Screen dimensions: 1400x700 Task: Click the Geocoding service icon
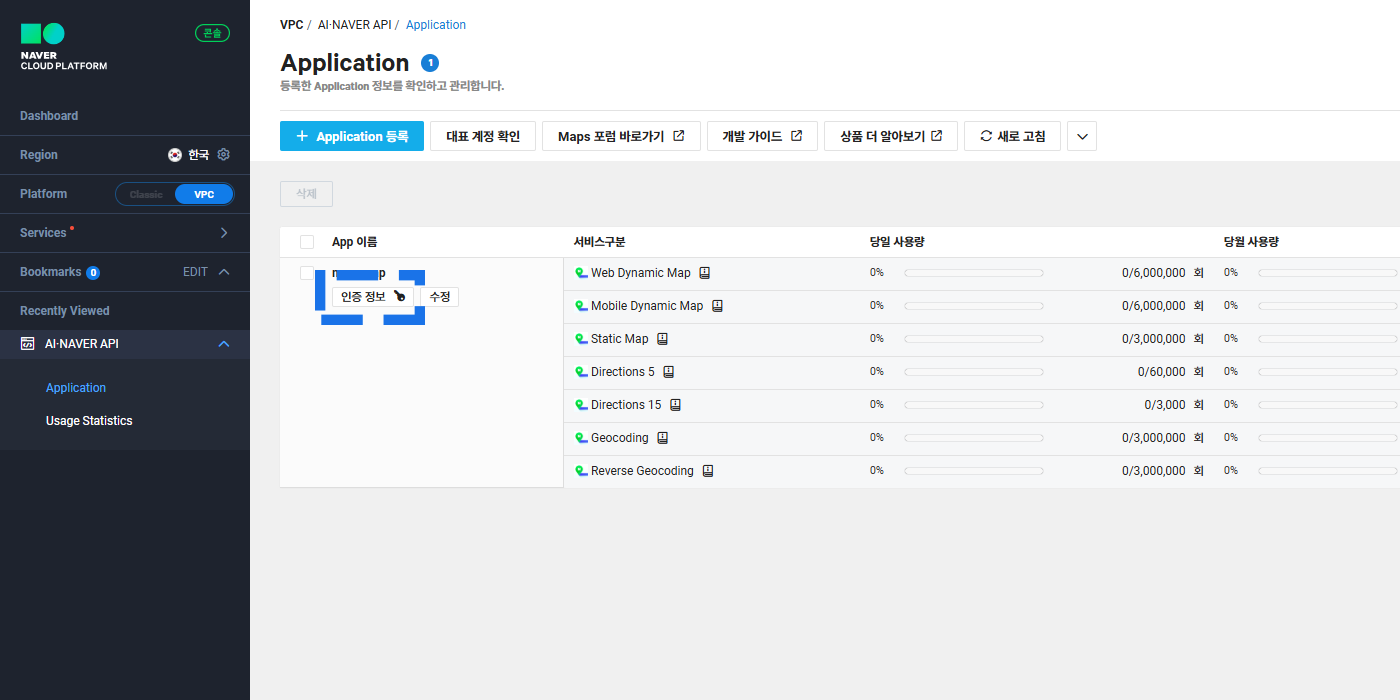pos(581,438)
